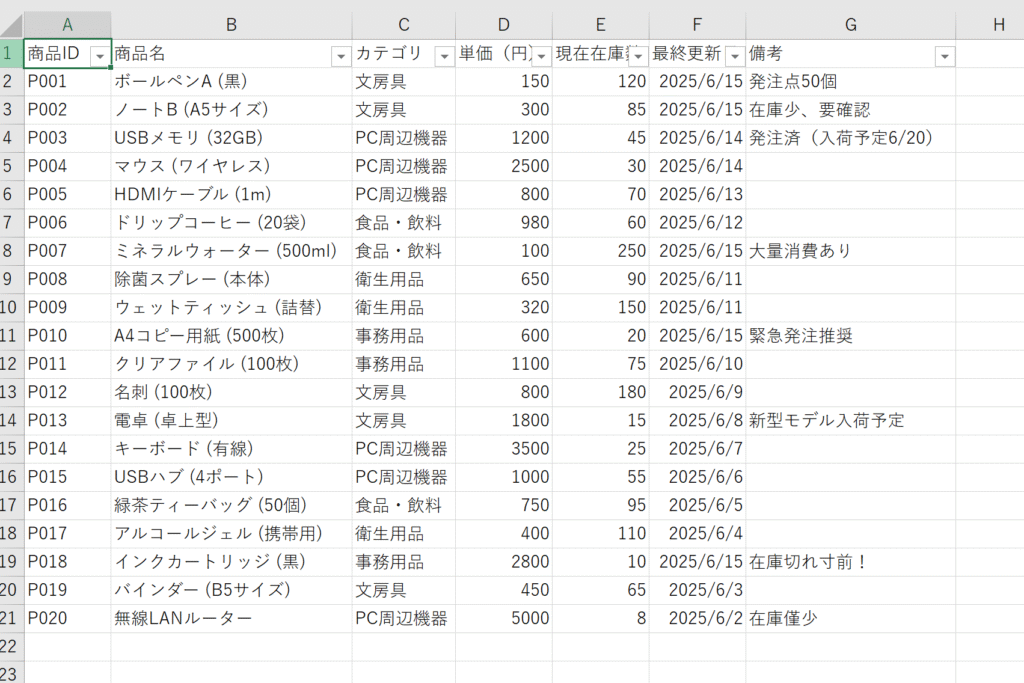Image resolution: width=1024 pixels, height=683 pixels.
Task: Click remark 在庫少、要確認
Action: coord(850,110)
